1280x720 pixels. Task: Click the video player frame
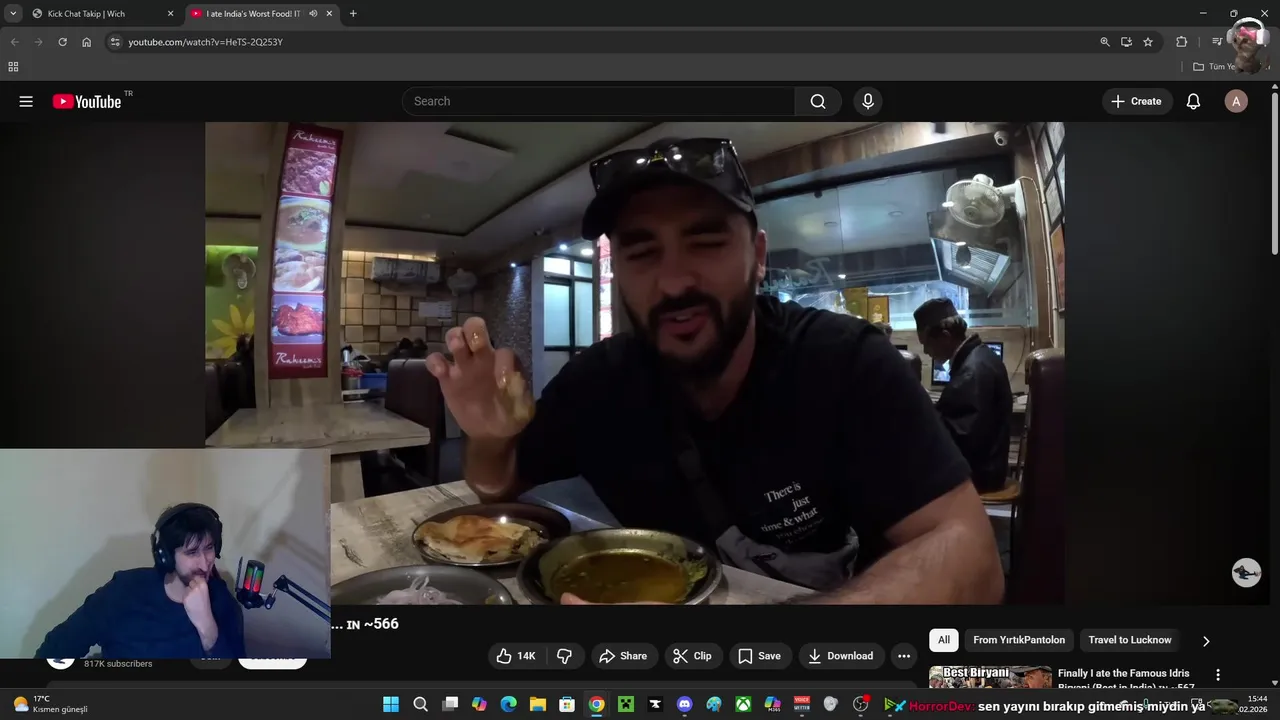tap(634, 363)
